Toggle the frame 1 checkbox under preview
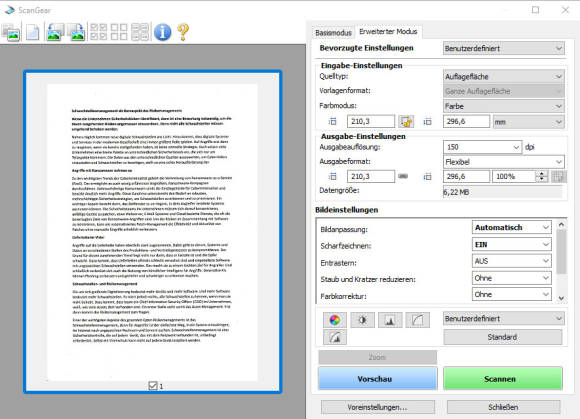Screen dimensions: 580x419 tap(153, 386)
